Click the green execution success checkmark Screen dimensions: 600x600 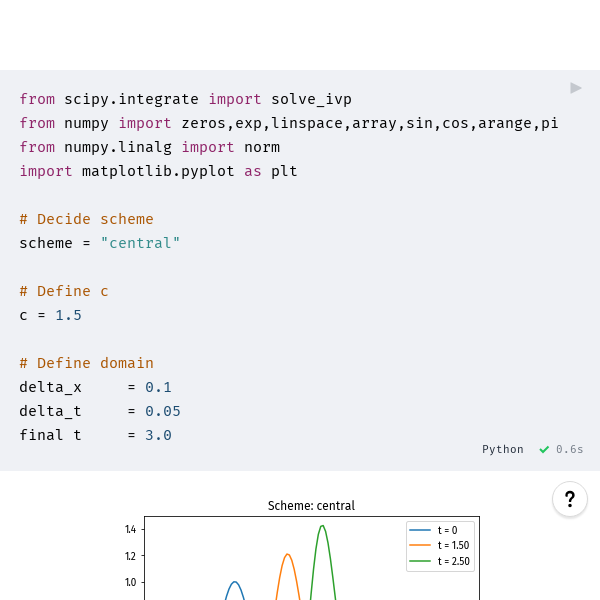[544, 450]
